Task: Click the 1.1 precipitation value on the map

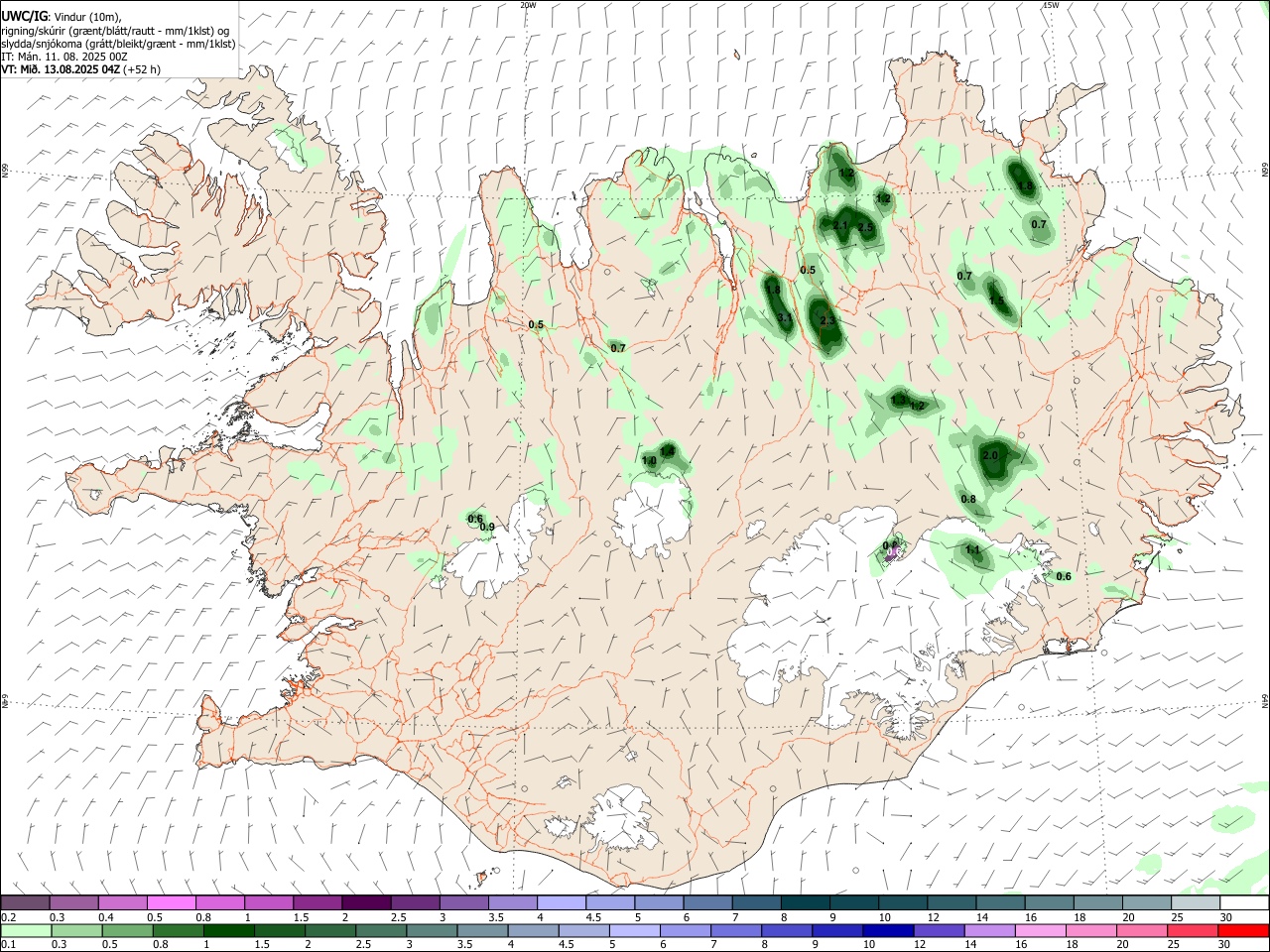Action: [x=972, y=549]
